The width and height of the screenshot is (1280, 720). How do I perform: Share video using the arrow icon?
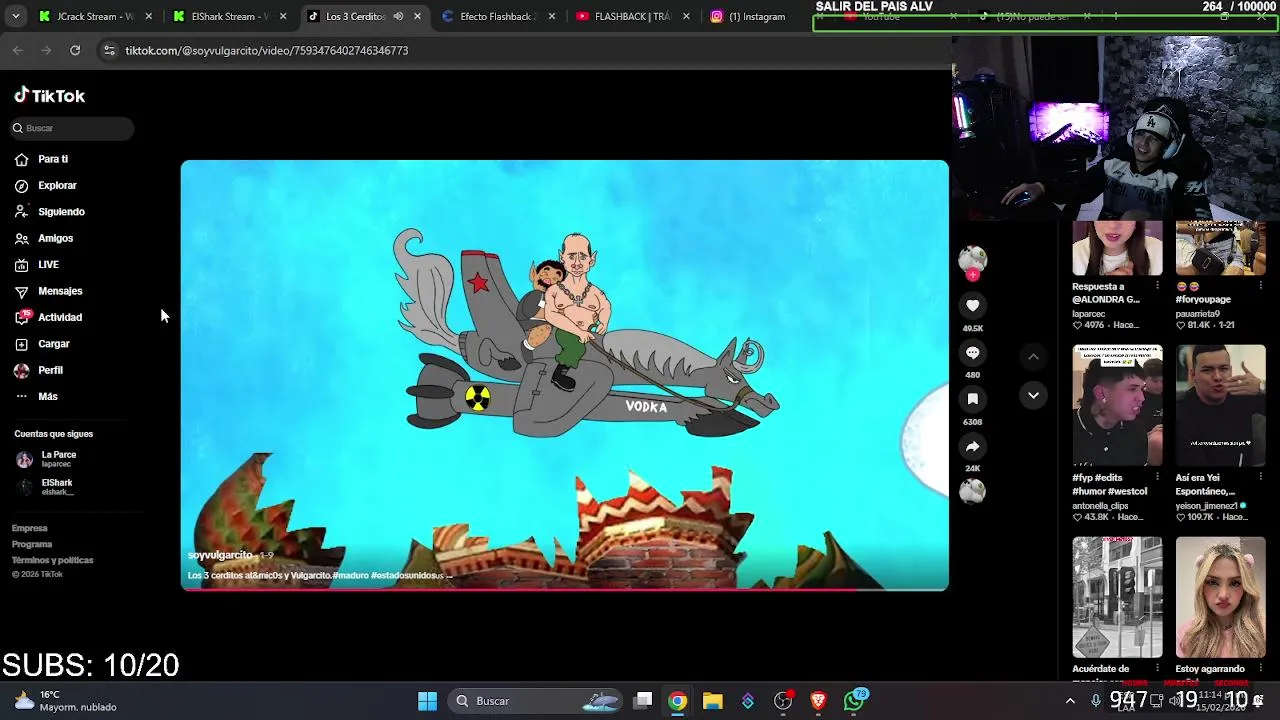point(972,447)
